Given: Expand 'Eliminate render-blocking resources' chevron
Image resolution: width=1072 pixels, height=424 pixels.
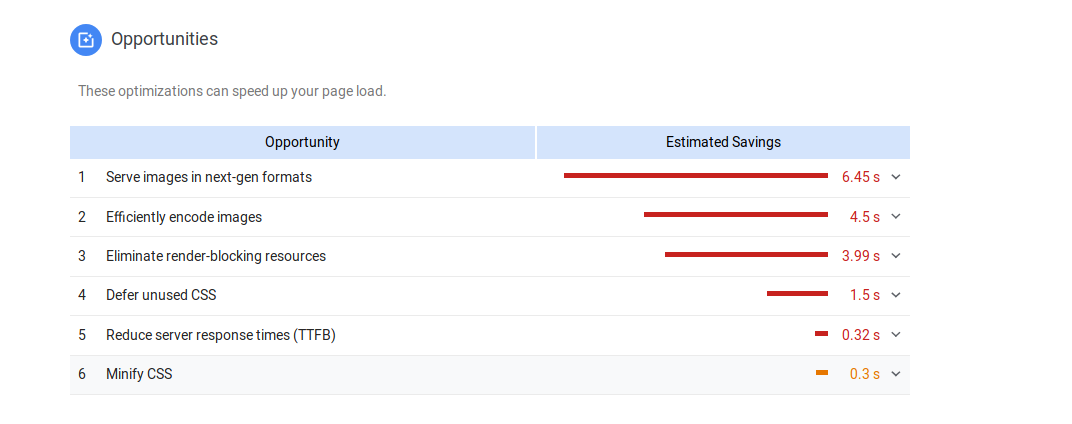Looking at the screenshot, I should (x=896, y=256).
